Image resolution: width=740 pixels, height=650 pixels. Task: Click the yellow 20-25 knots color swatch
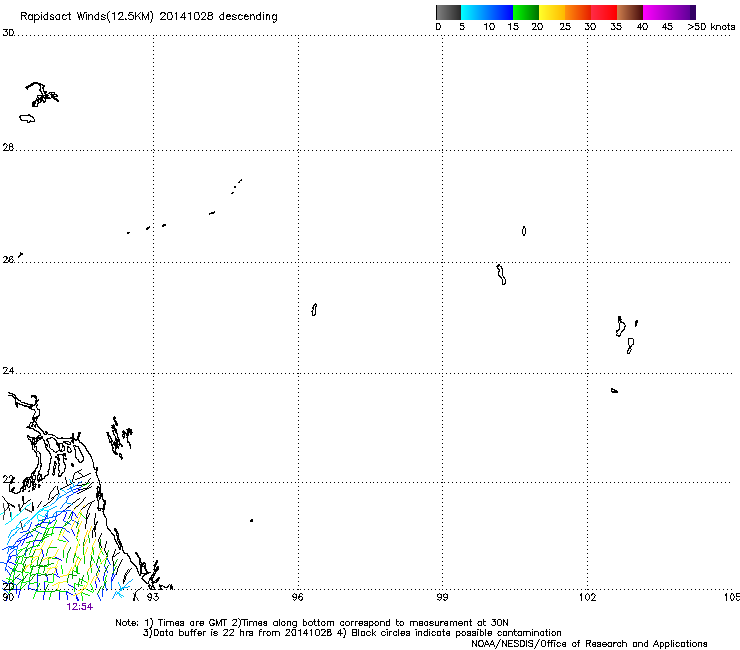552,12
